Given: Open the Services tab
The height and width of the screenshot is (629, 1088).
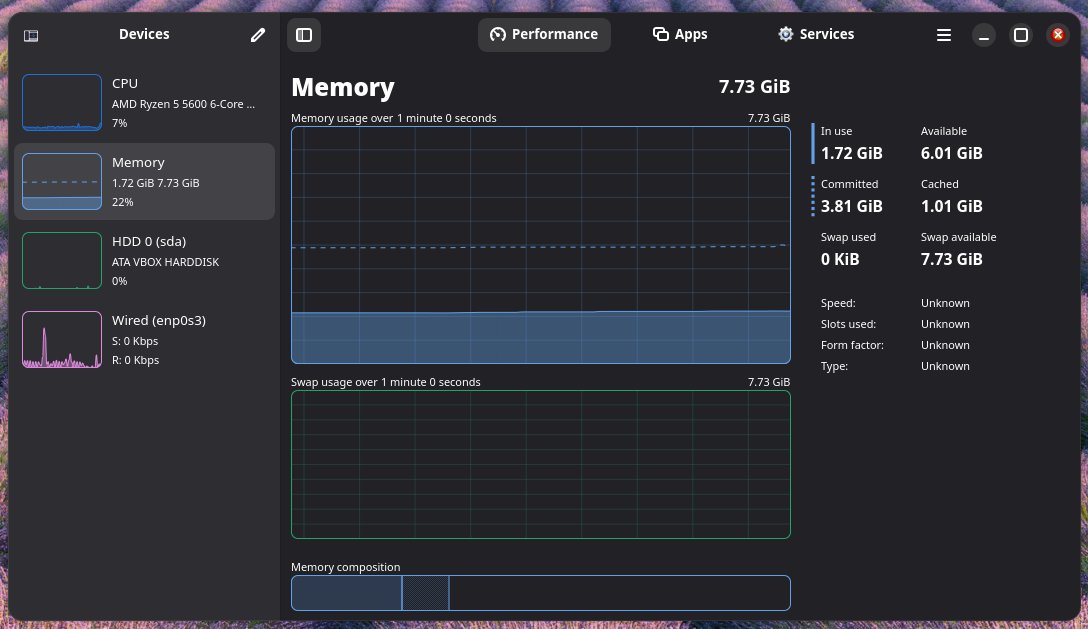Looking at the screenshot, I should [x=816, y=35].
